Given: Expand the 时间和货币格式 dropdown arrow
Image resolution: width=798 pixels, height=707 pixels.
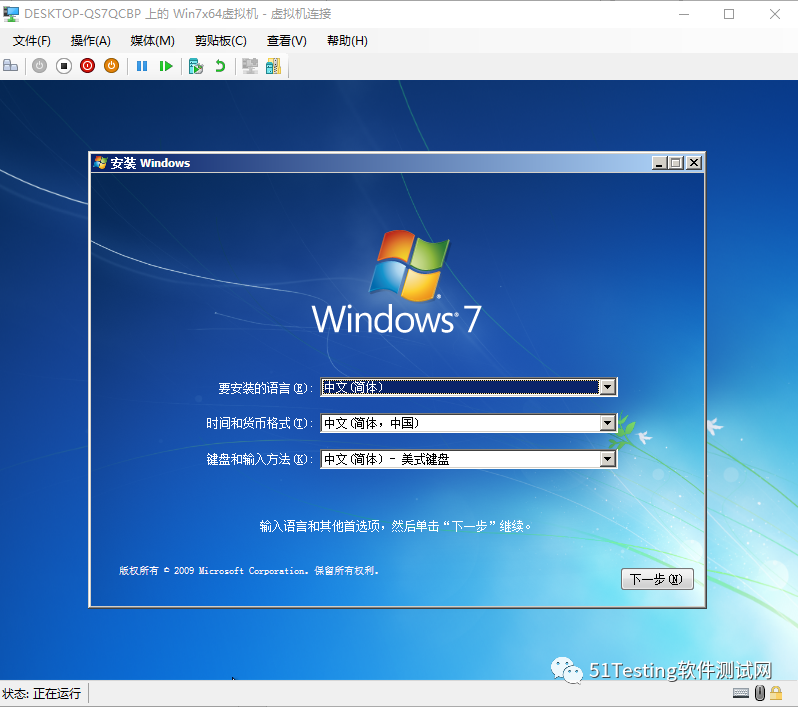Looking at the screenshot, I should 607,423.
